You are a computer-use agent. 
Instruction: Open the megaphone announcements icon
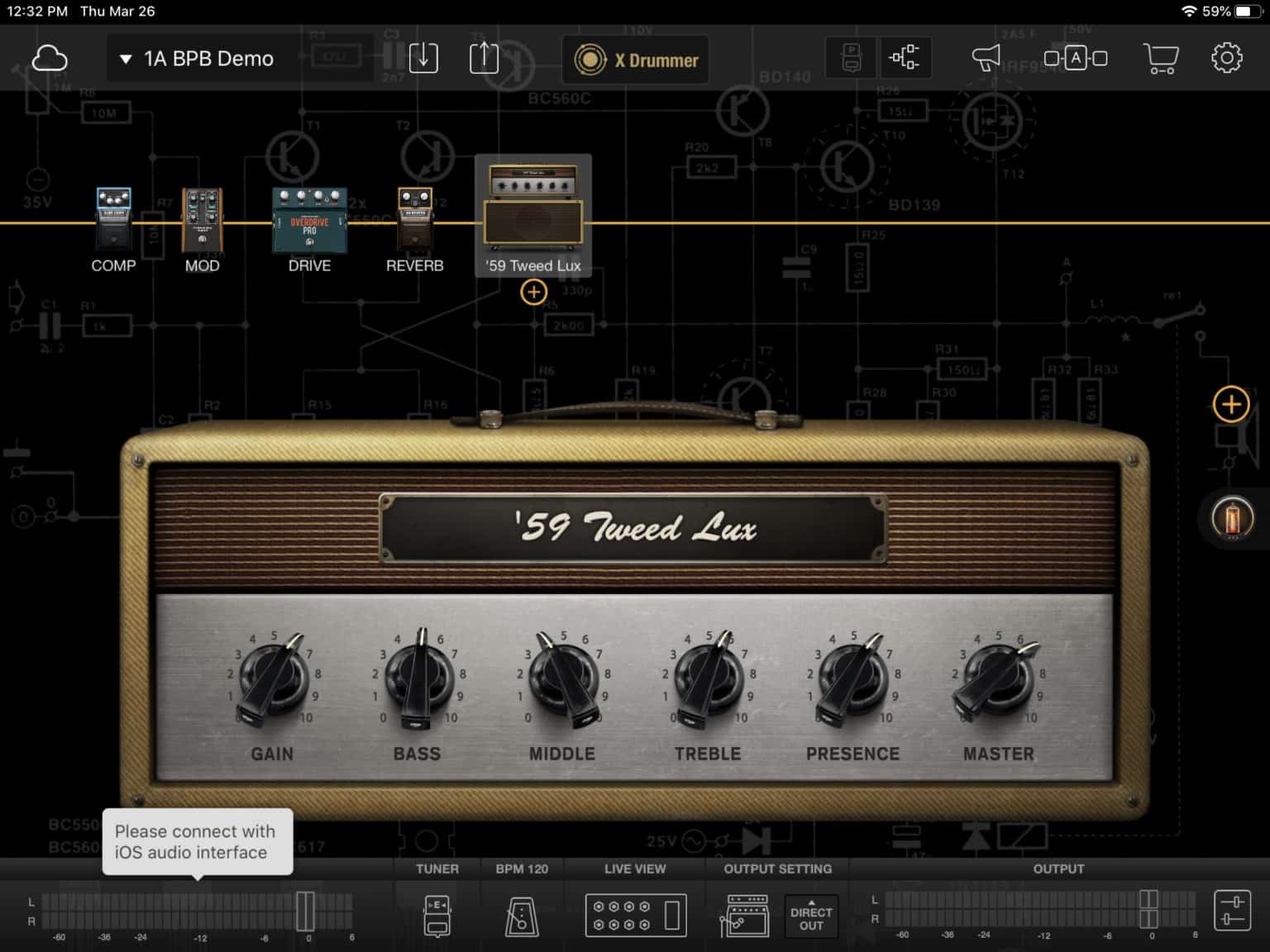(x=986, y=58)
